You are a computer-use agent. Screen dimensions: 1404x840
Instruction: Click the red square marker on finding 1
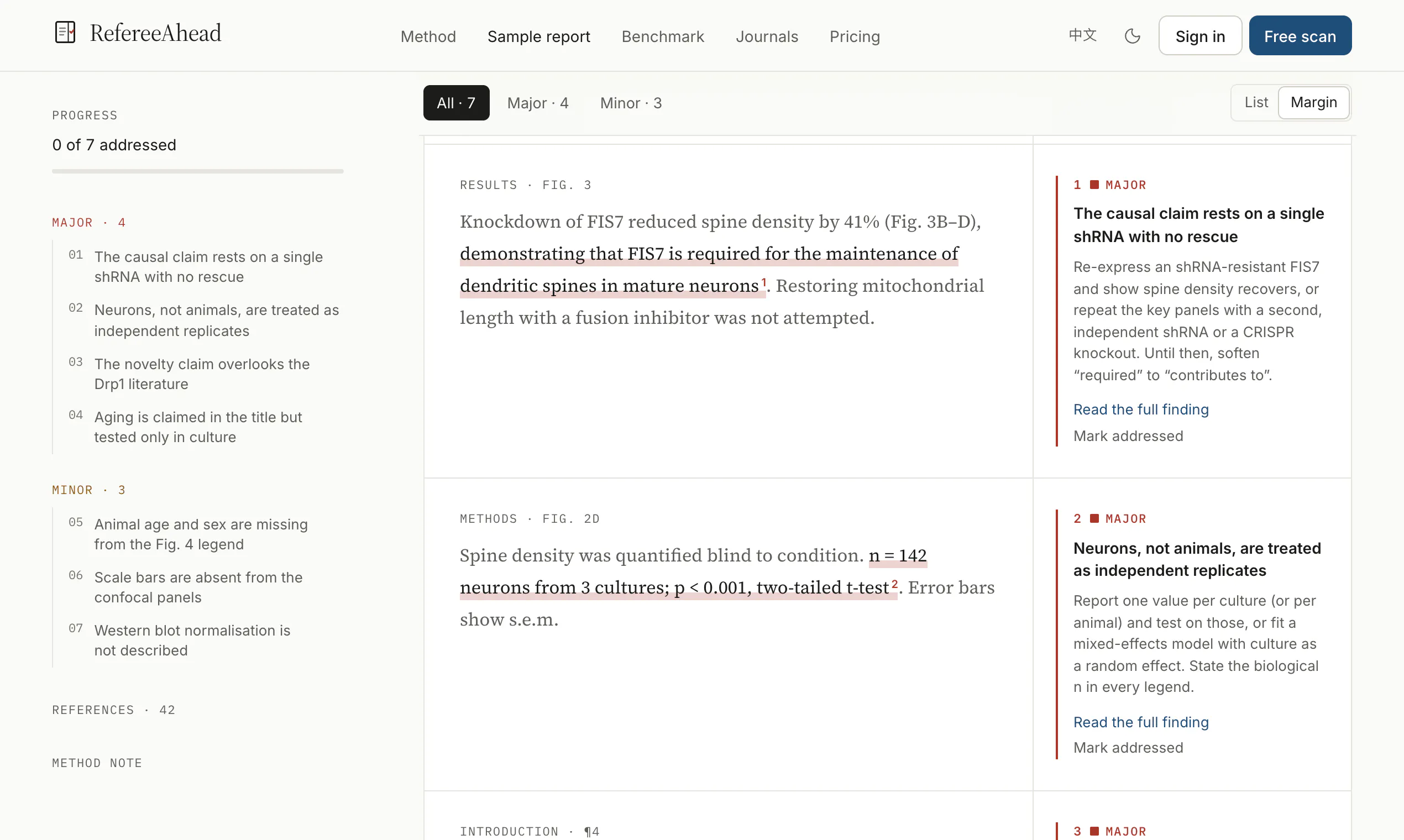click(1094, 185)
